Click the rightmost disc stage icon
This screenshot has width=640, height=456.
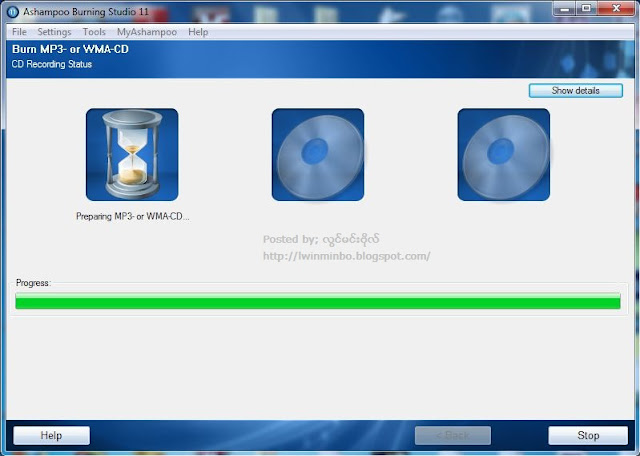504,154
